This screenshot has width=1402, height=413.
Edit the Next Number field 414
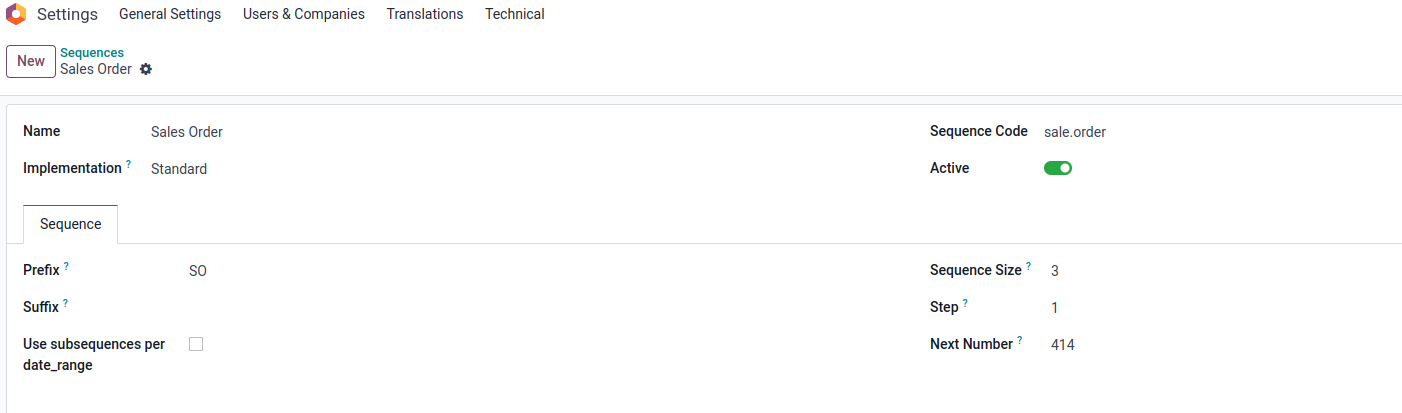(1220, 344)
